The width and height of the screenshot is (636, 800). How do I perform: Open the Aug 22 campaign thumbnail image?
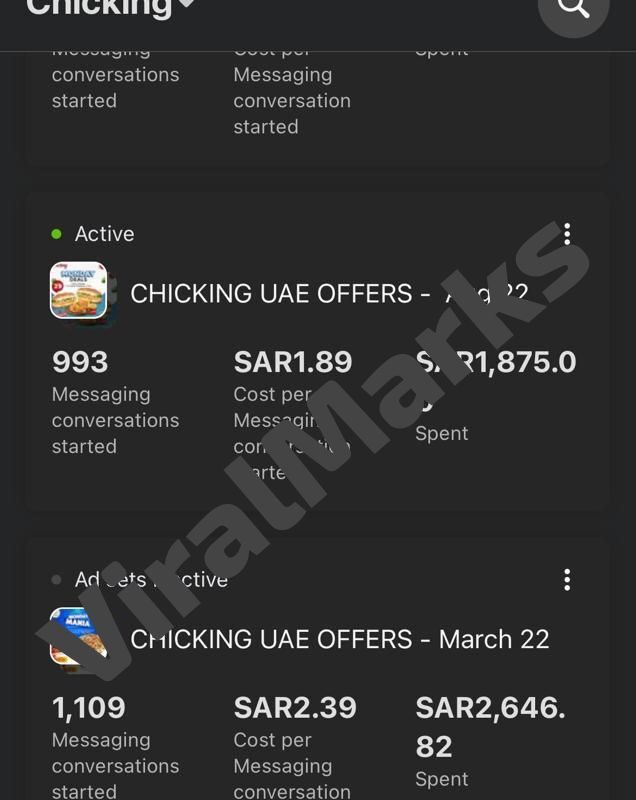(x=79, y=291)
